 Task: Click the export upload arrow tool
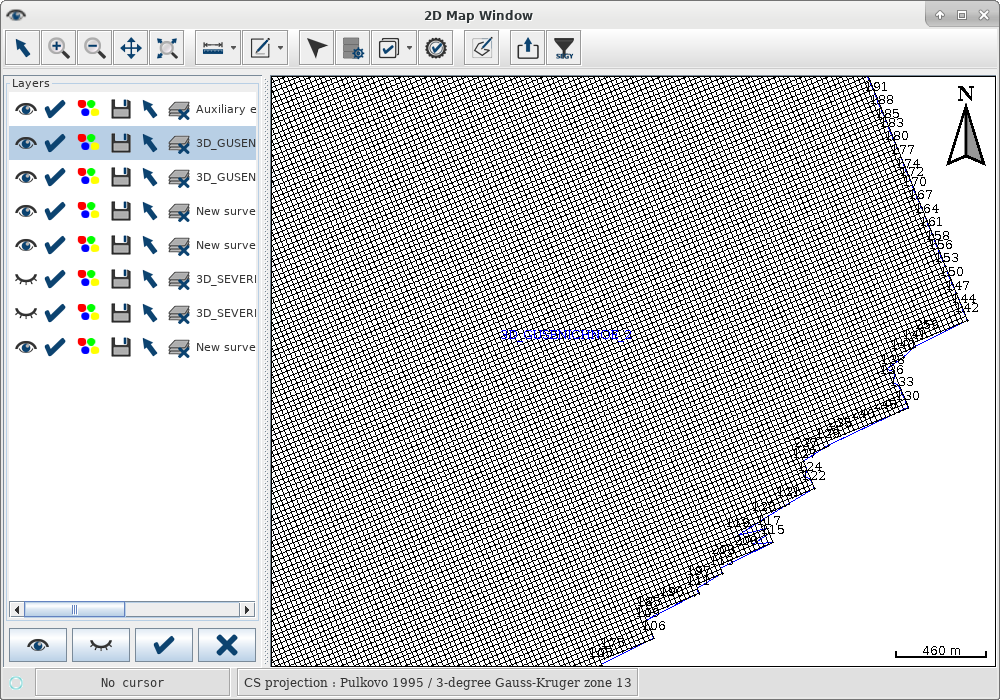coord(527,48)
